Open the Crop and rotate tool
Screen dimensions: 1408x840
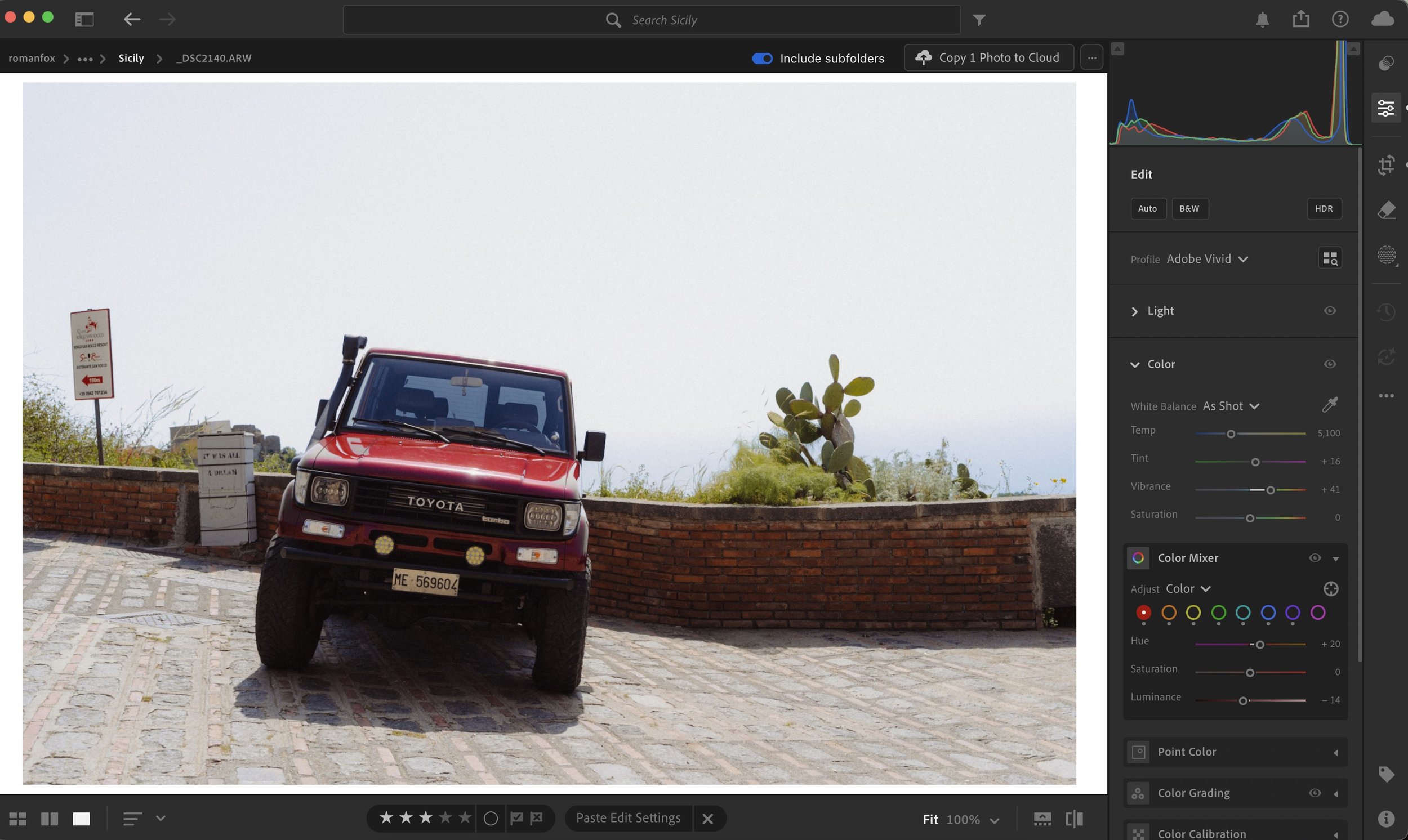point(1386,166)
